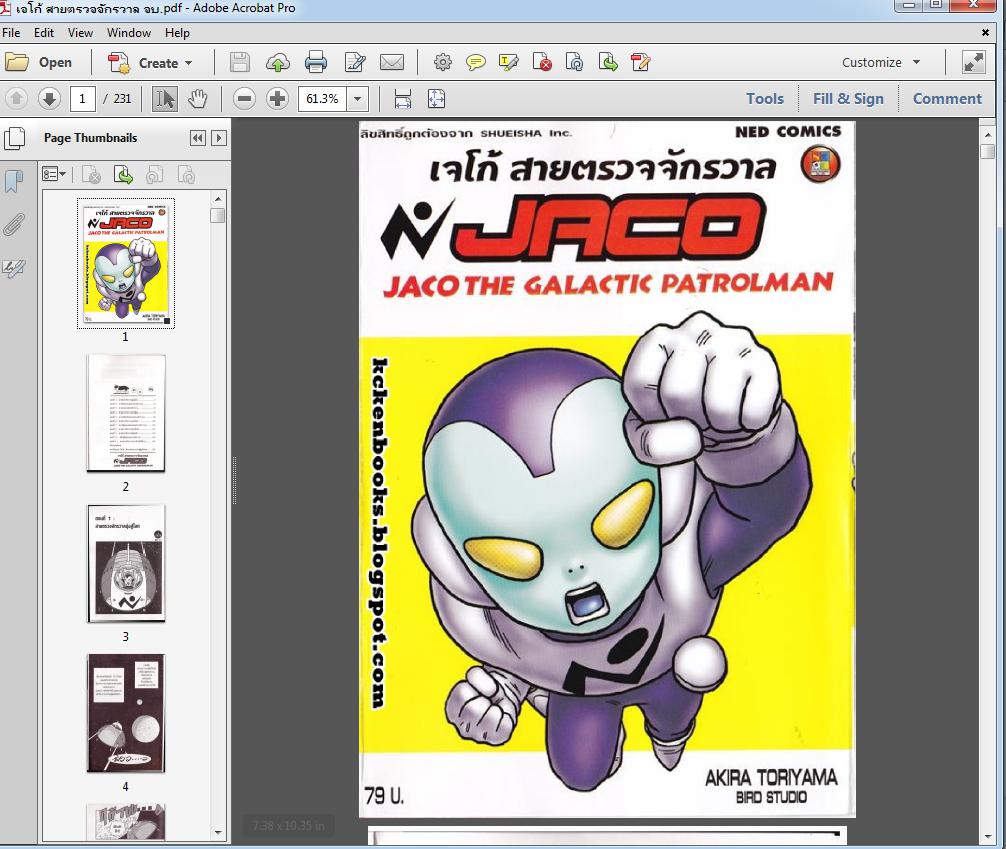Open the Tools pane
The image size is (1006, 849).
point(765,99)
